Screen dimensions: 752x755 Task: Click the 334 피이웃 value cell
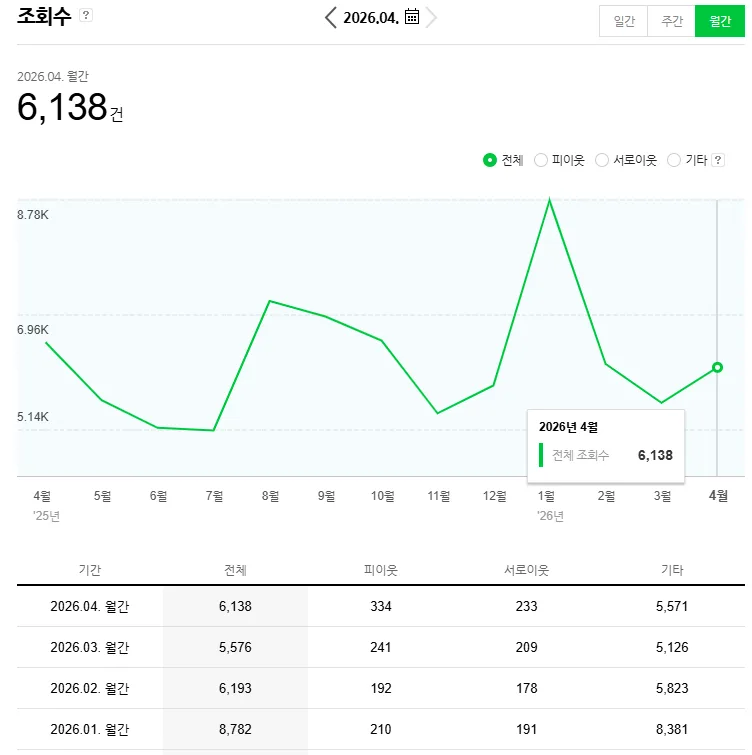click(380, 606)
